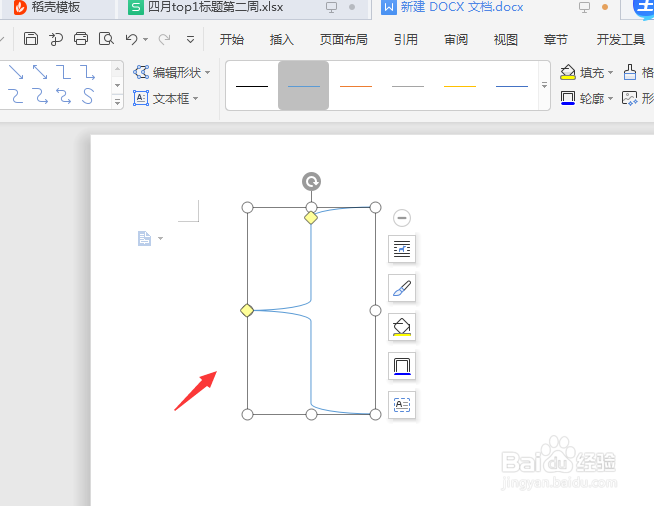Screen dimensions: 654x506
Task: Open the 审阅 tab
Action: [x=456, y=40]
